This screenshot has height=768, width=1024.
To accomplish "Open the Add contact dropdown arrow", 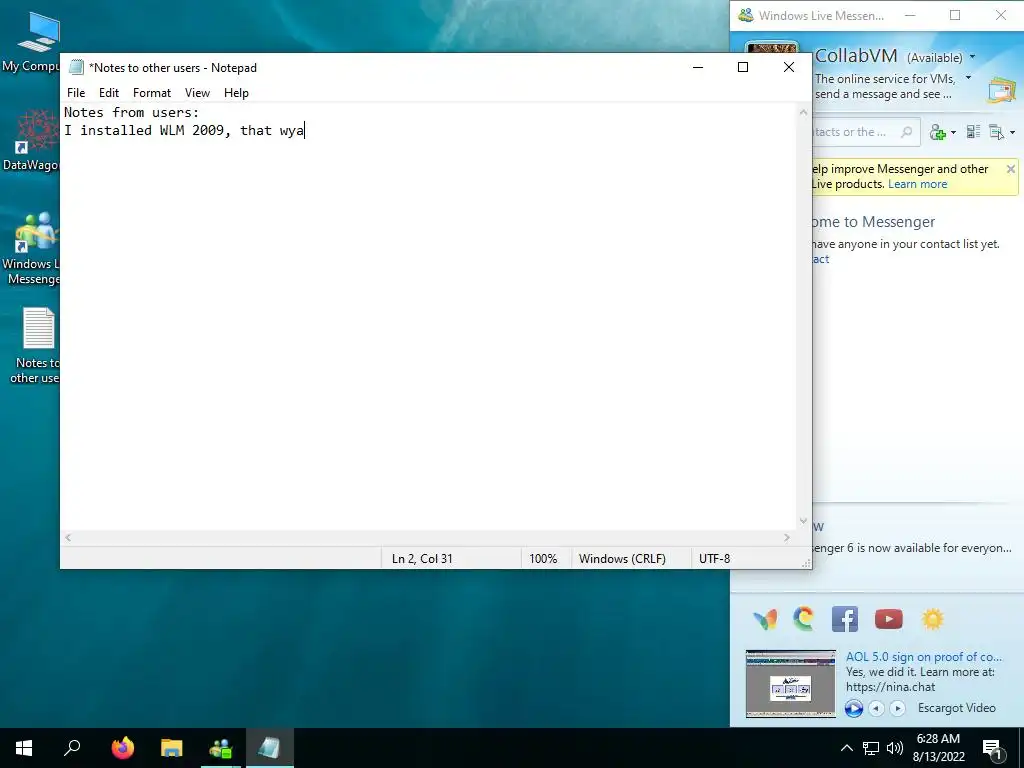I will coord(953,133).
